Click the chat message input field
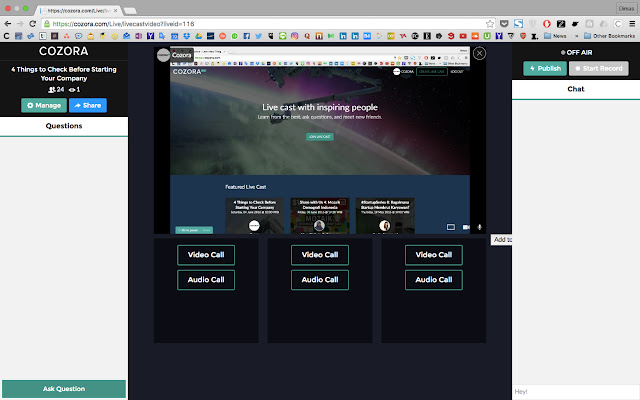This screenshot has width=640, height=400. click(576, 391)
